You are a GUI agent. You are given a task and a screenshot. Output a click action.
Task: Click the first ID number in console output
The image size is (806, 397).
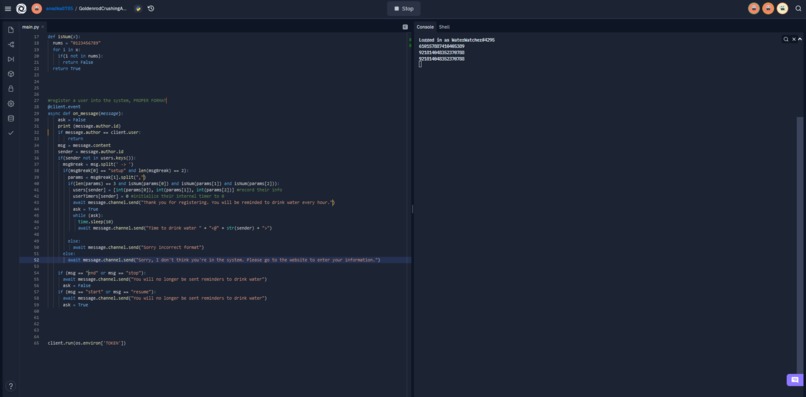(x=442, y=46)
